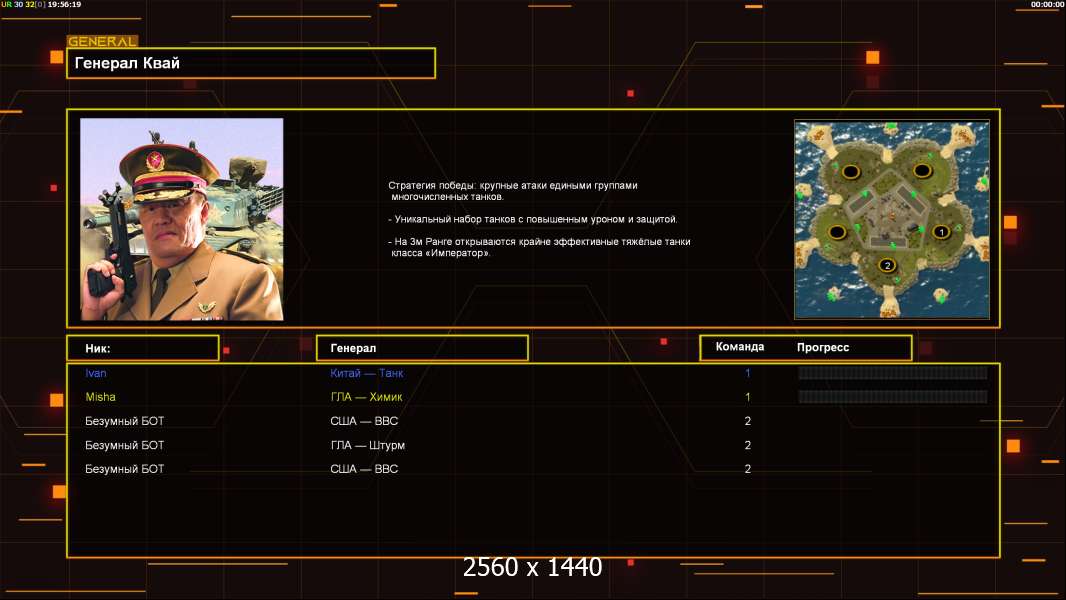The height and width of the screenshot is (600, 1066).
Task: Click Misha's loading progress bar
Action: click(892, 397)
